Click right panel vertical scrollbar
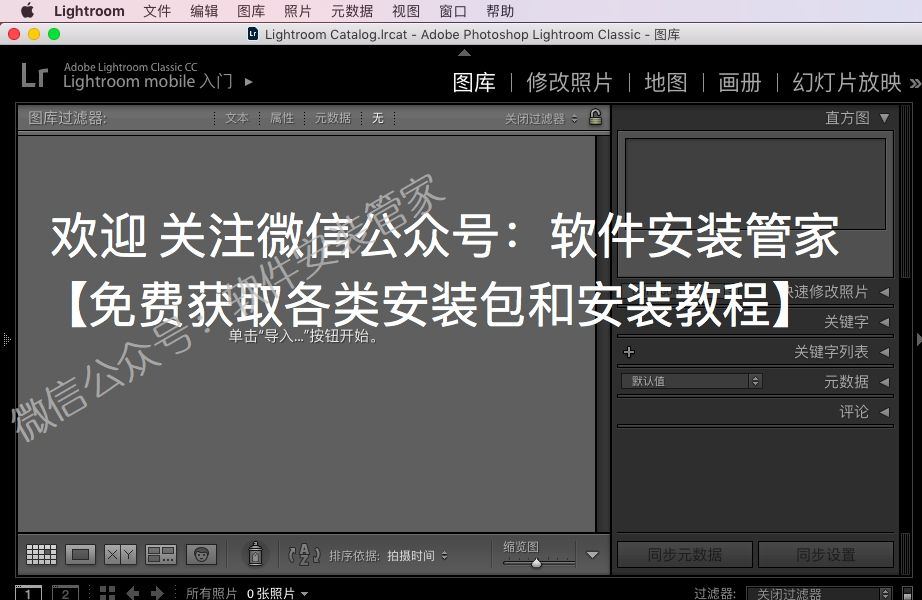The width and height of the screenshot is (922, 600). [x=906, y=192]
